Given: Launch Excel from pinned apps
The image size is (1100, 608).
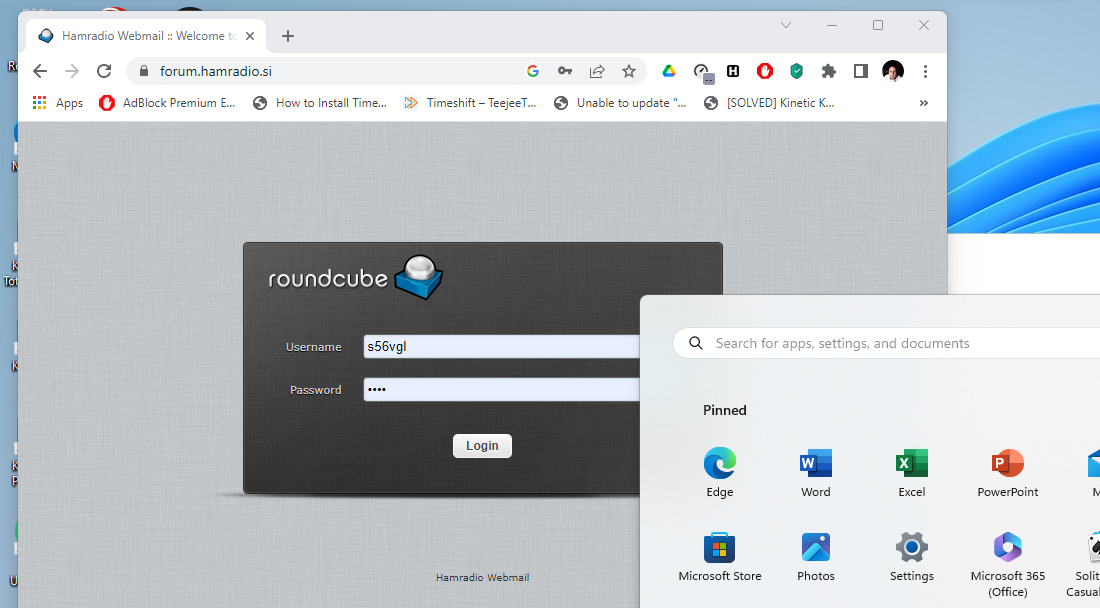Looking at the screenshot, I should coord(911,473).
